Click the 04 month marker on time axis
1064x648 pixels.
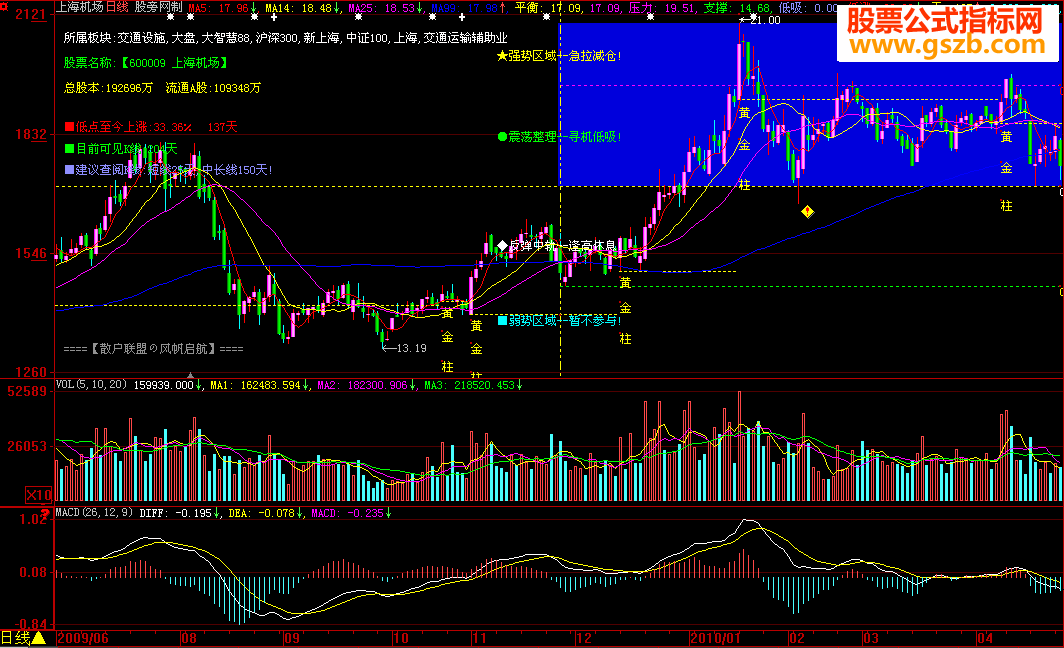[x=985, y=639]
